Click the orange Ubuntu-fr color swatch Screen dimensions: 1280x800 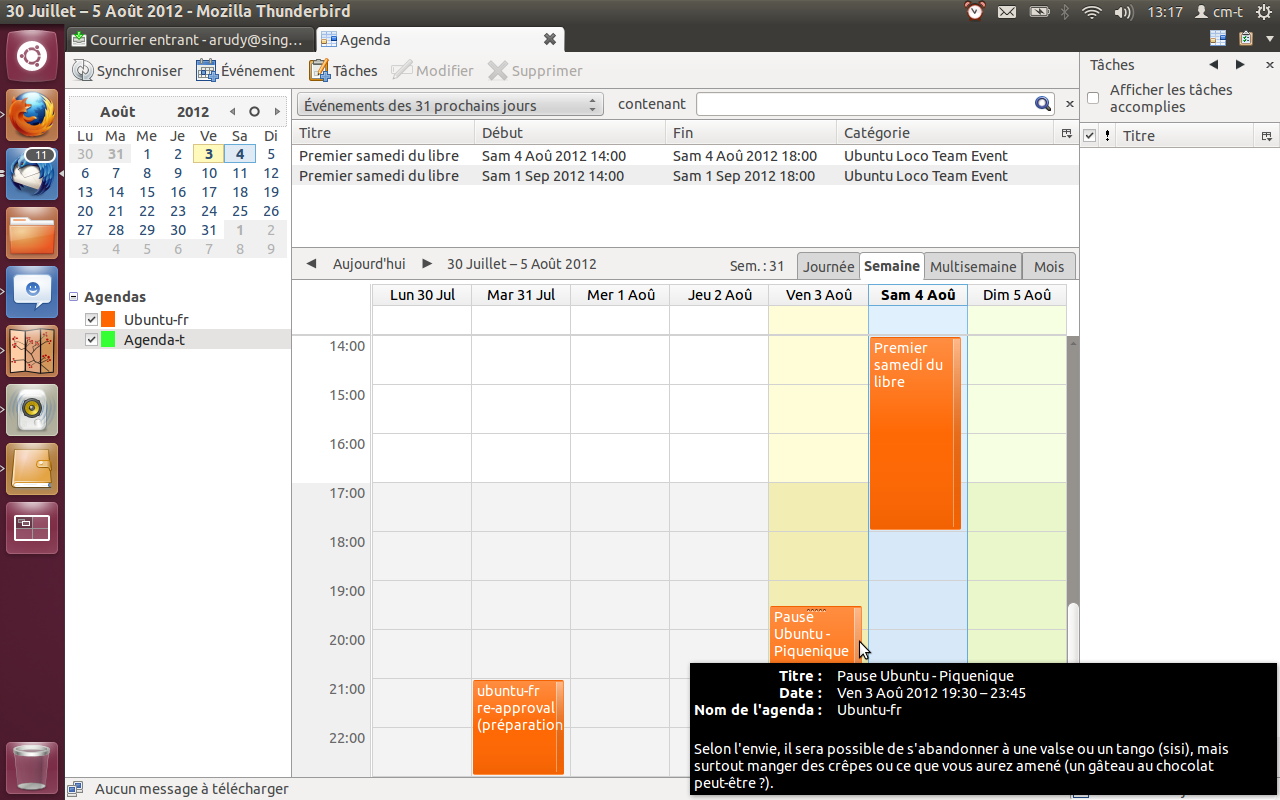click(109, 319)
